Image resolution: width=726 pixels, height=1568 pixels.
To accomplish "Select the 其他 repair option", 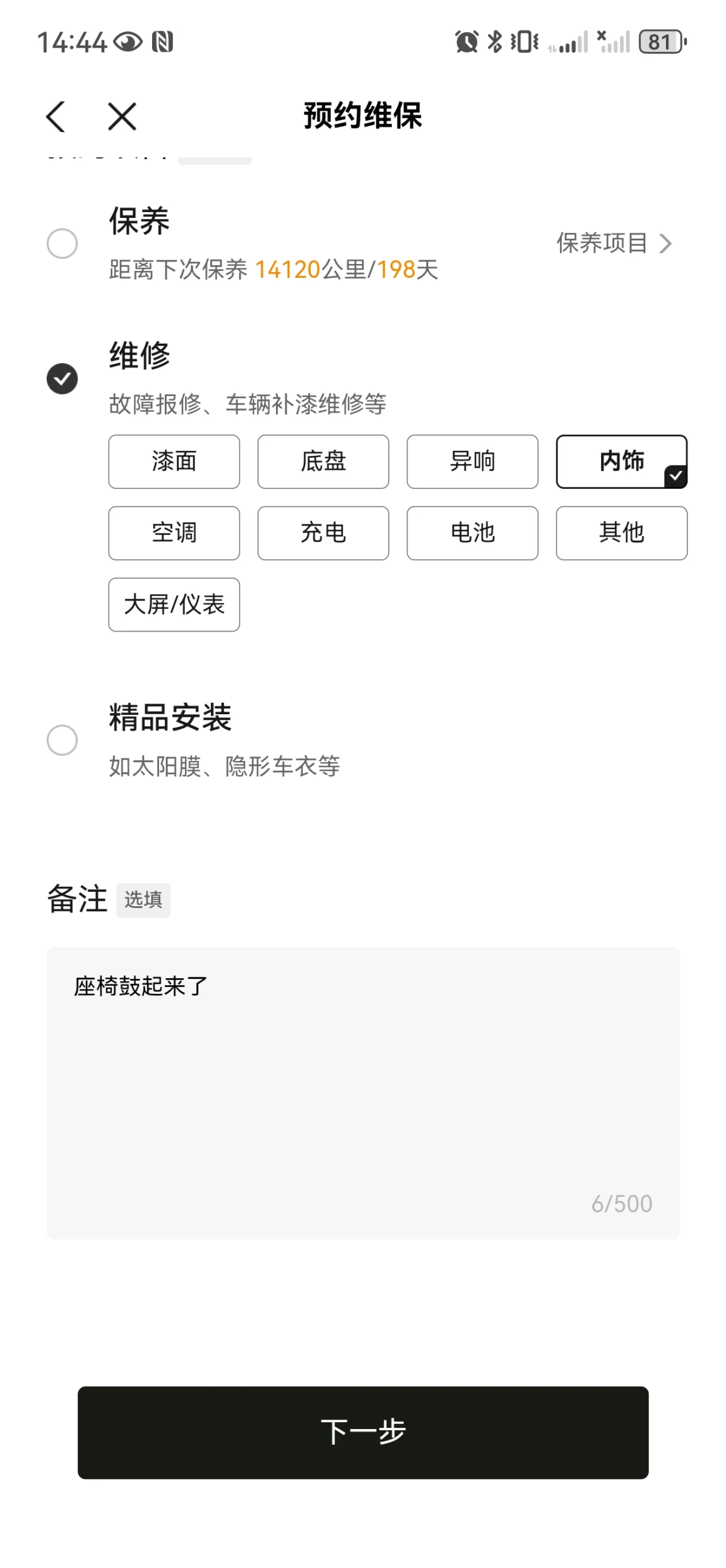I will [621, 533].
